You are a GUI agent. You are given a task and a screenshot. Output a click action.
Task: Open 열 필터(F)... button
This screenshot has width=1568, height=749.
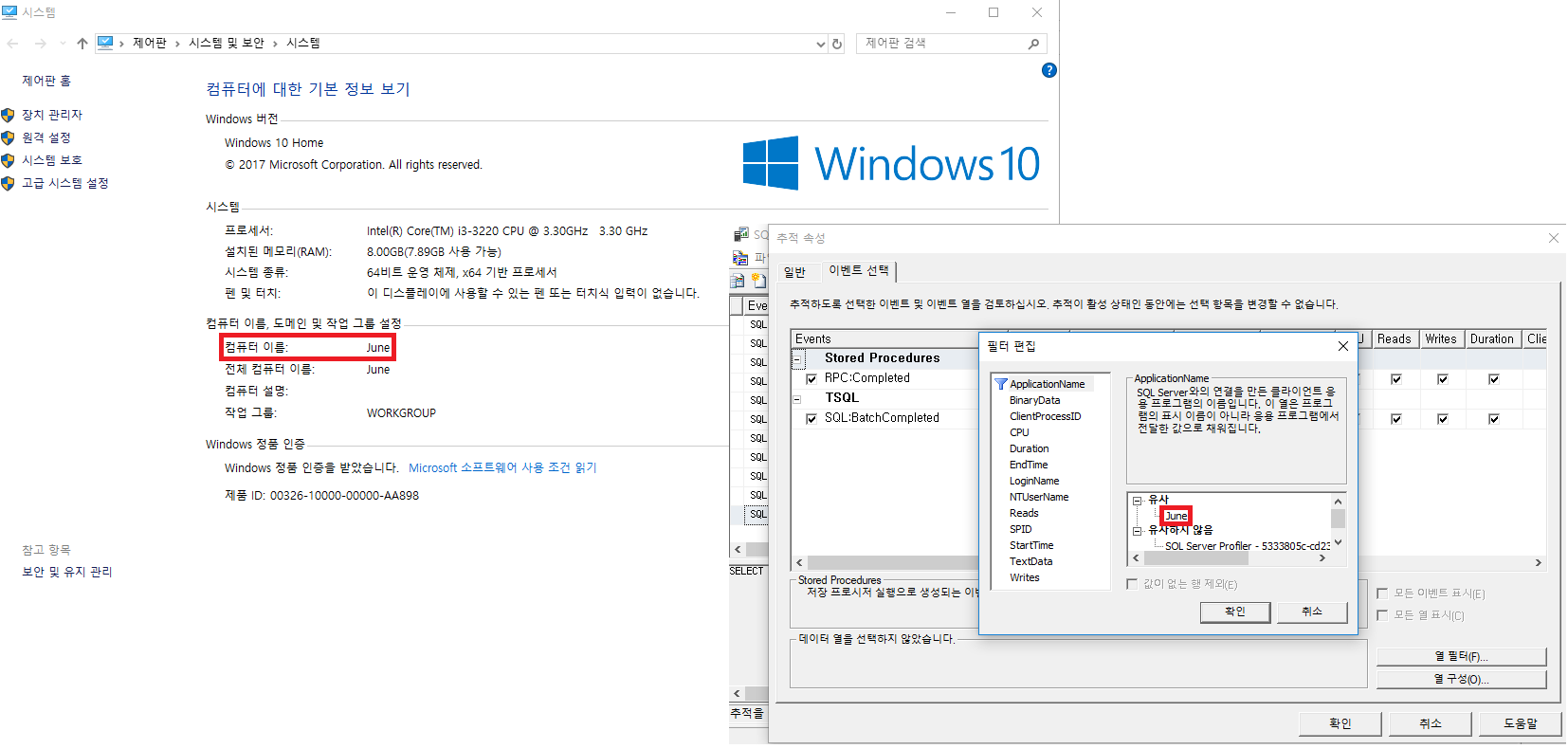pos(1461,656)
